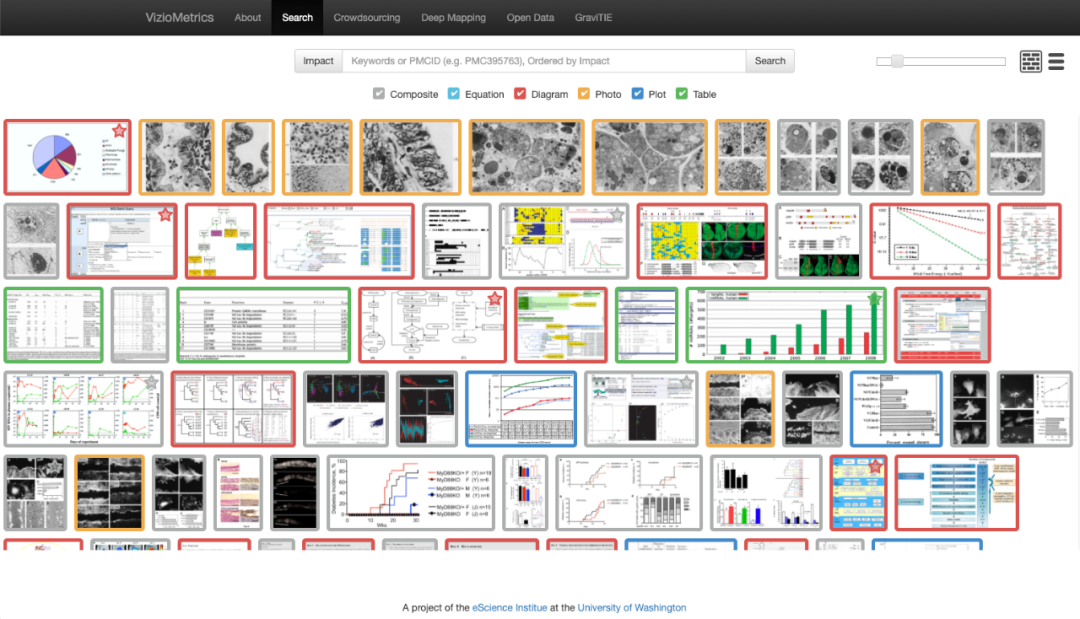This screenshot has width=1080, height=619.
Task: Disable the Diagram filter checkbox
Action: point(520,94)
